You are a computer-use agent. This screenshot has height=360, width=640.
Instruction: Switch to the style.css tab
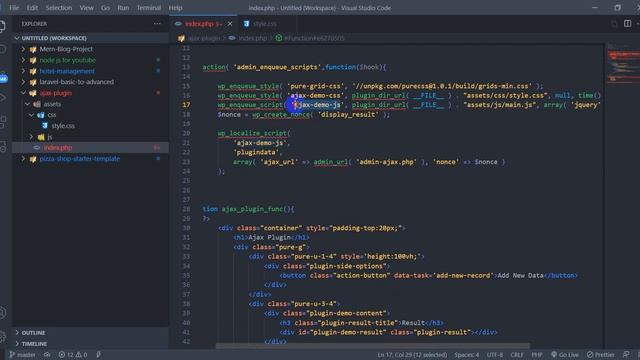pos(264,24)
